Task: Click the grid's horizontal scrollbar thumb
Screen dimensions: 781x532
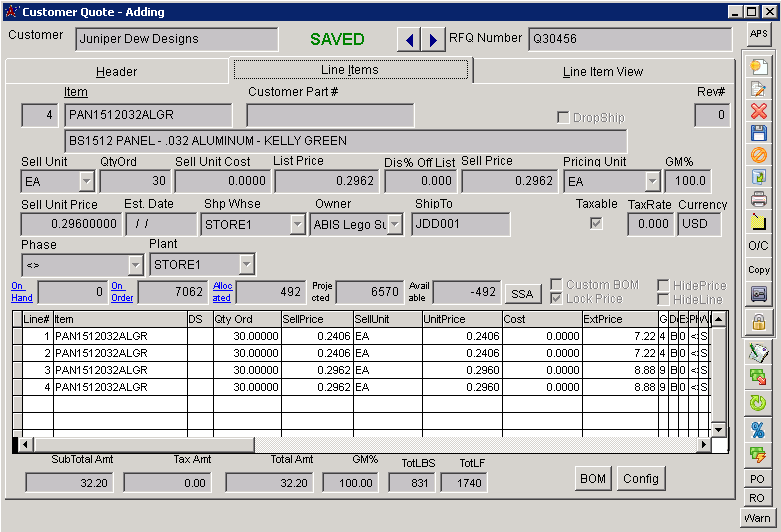Action: click(x=144, y=444)
